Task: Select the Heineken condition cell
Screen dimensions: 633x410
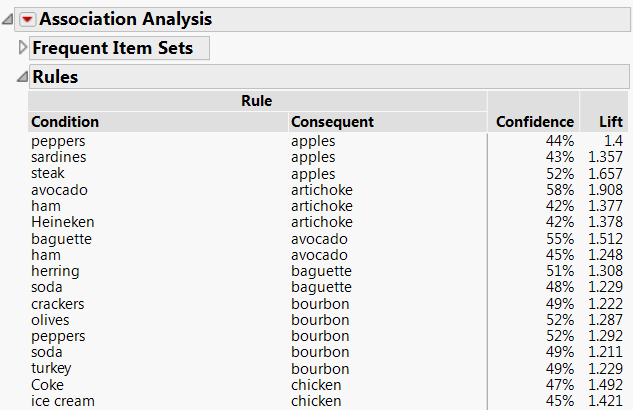Action: 62,222
